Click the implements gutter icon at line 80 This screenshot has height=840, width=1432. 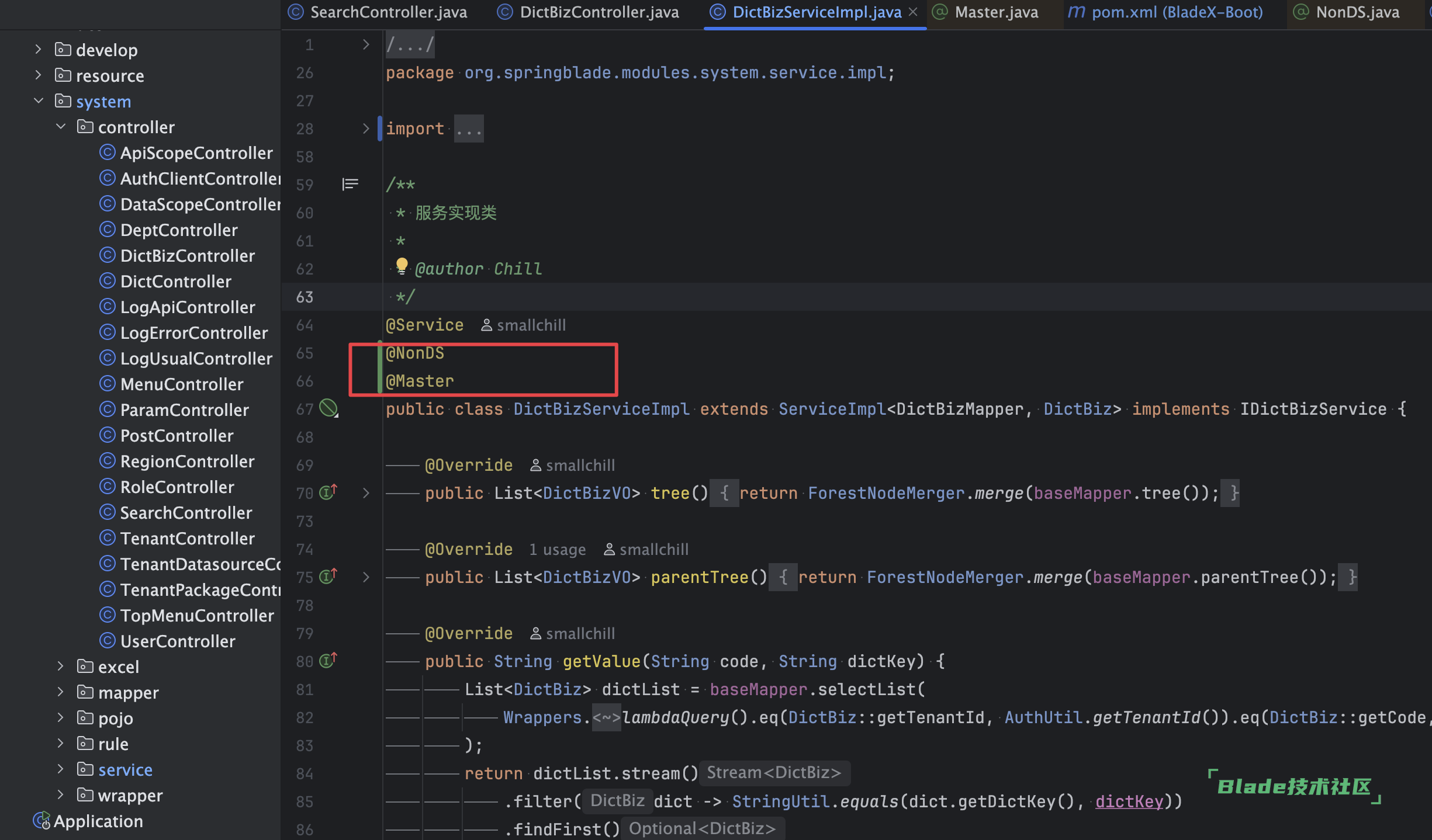click(328, 660)
